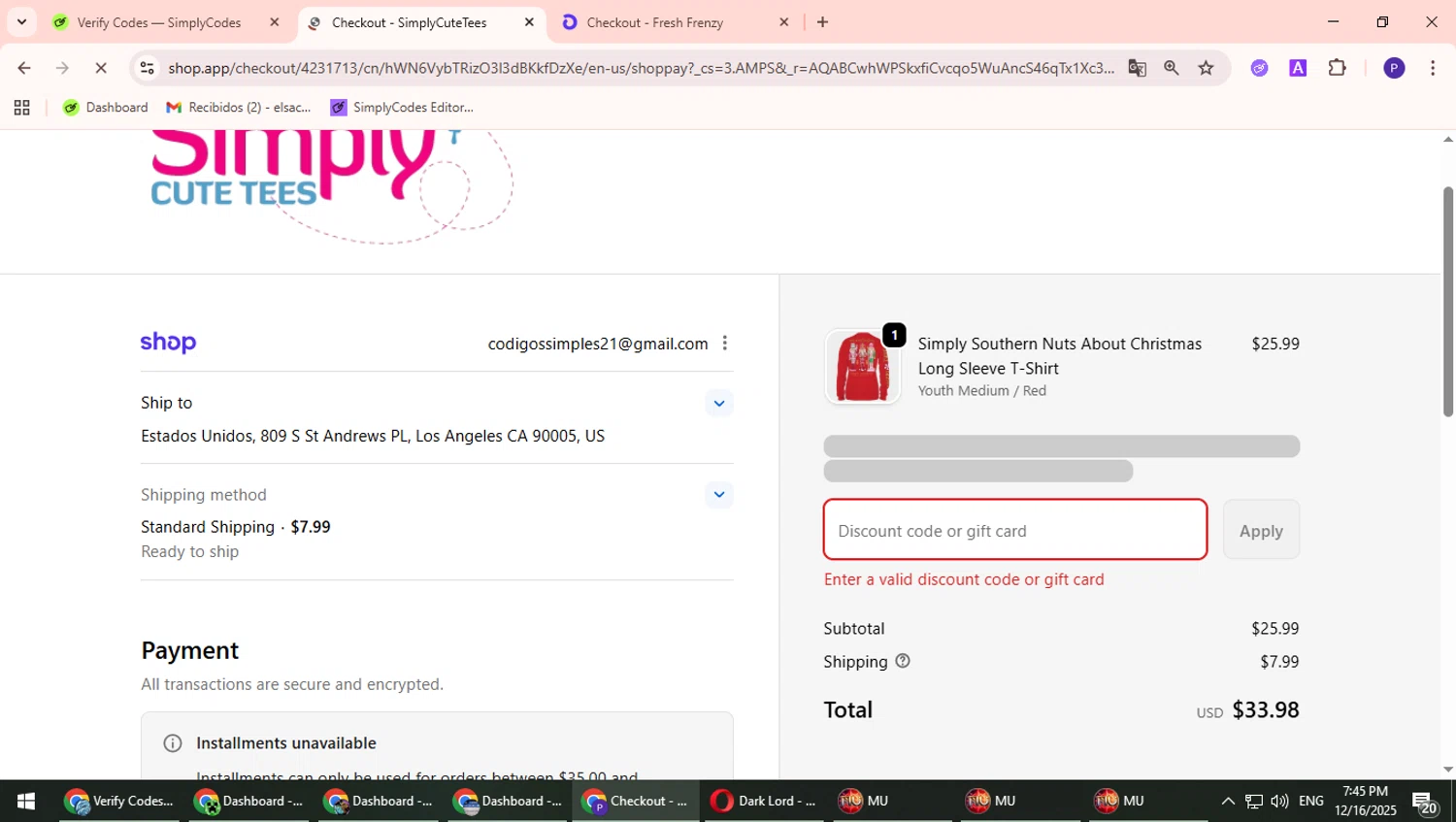Click the Shipping info question mark icon

coord(903,661)
